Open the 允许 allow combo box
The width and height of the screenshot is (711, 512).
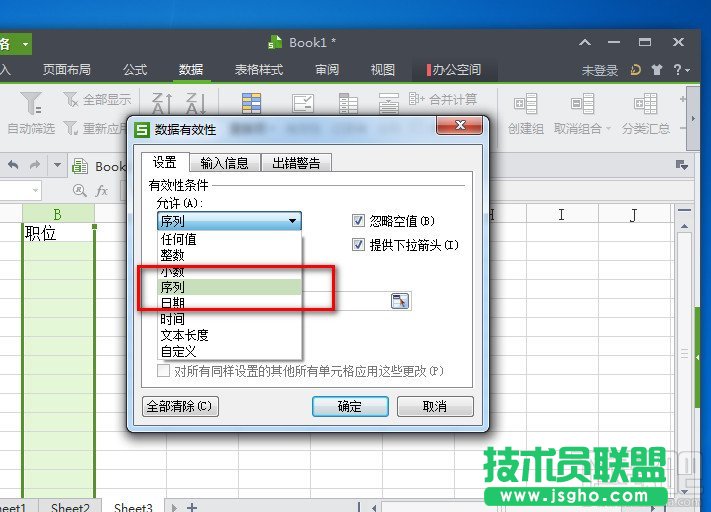coord(229,221)
